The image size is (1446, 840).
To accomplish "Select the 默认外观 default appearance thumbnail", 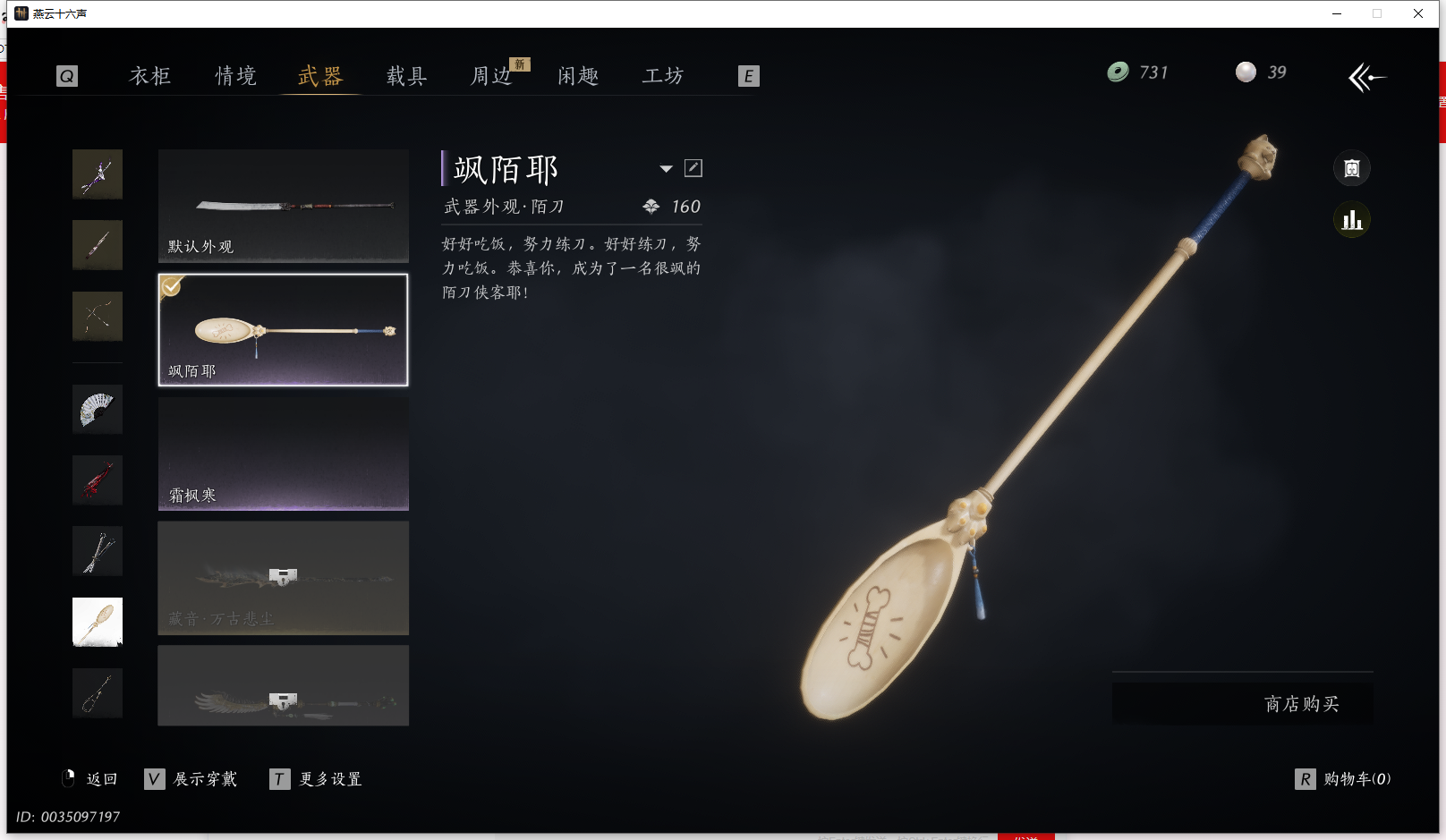I will (284, 206).
